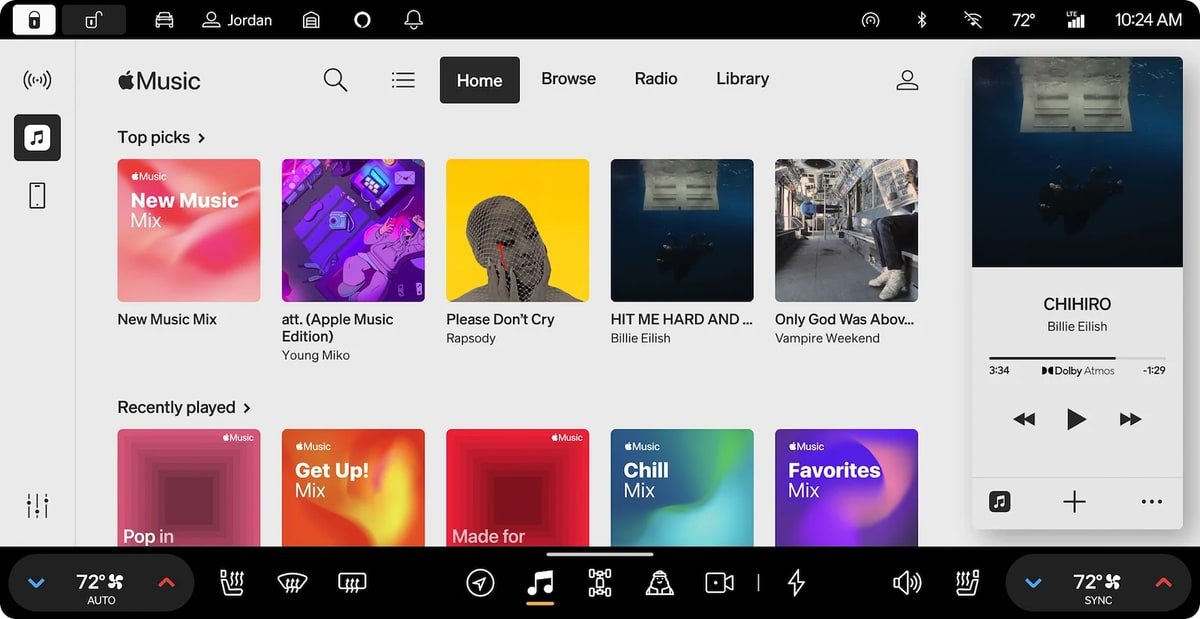This screenshot has width=1200, height=619.
Task: Switch to the Library tab
Action: point(742,78)
